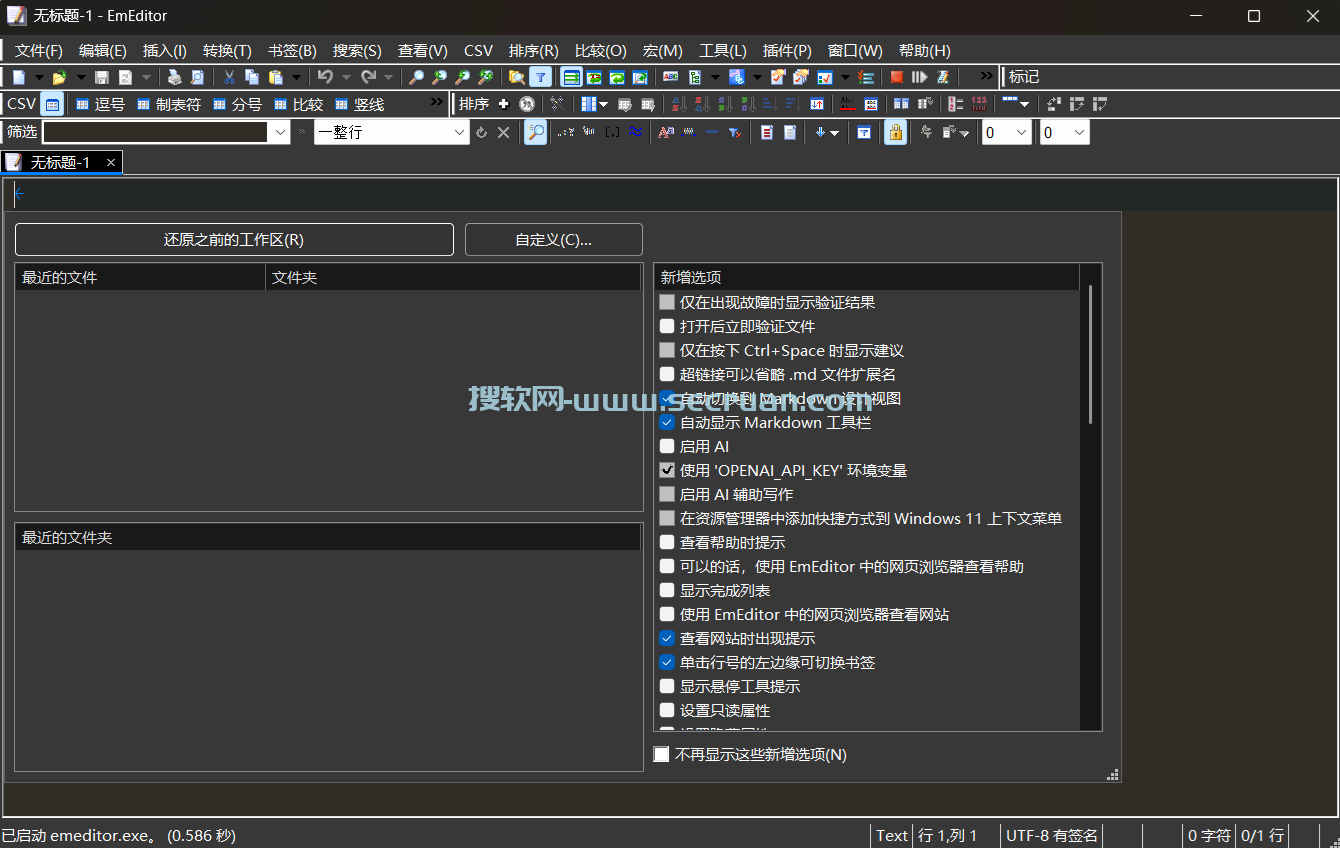Click the Copy icon in toolbar
1340x848 pixels.
(x=252, y=77)
